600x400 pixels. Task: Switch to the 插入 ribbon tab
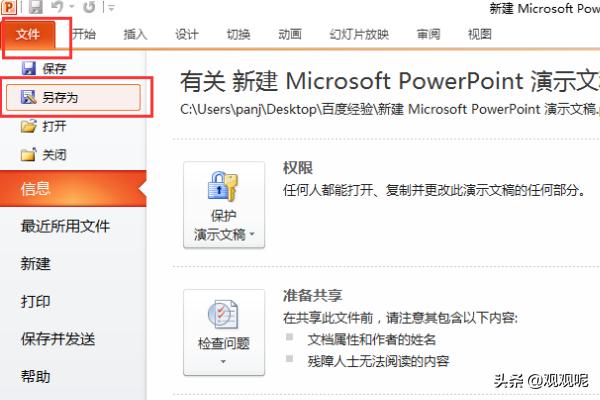point(135,34)
